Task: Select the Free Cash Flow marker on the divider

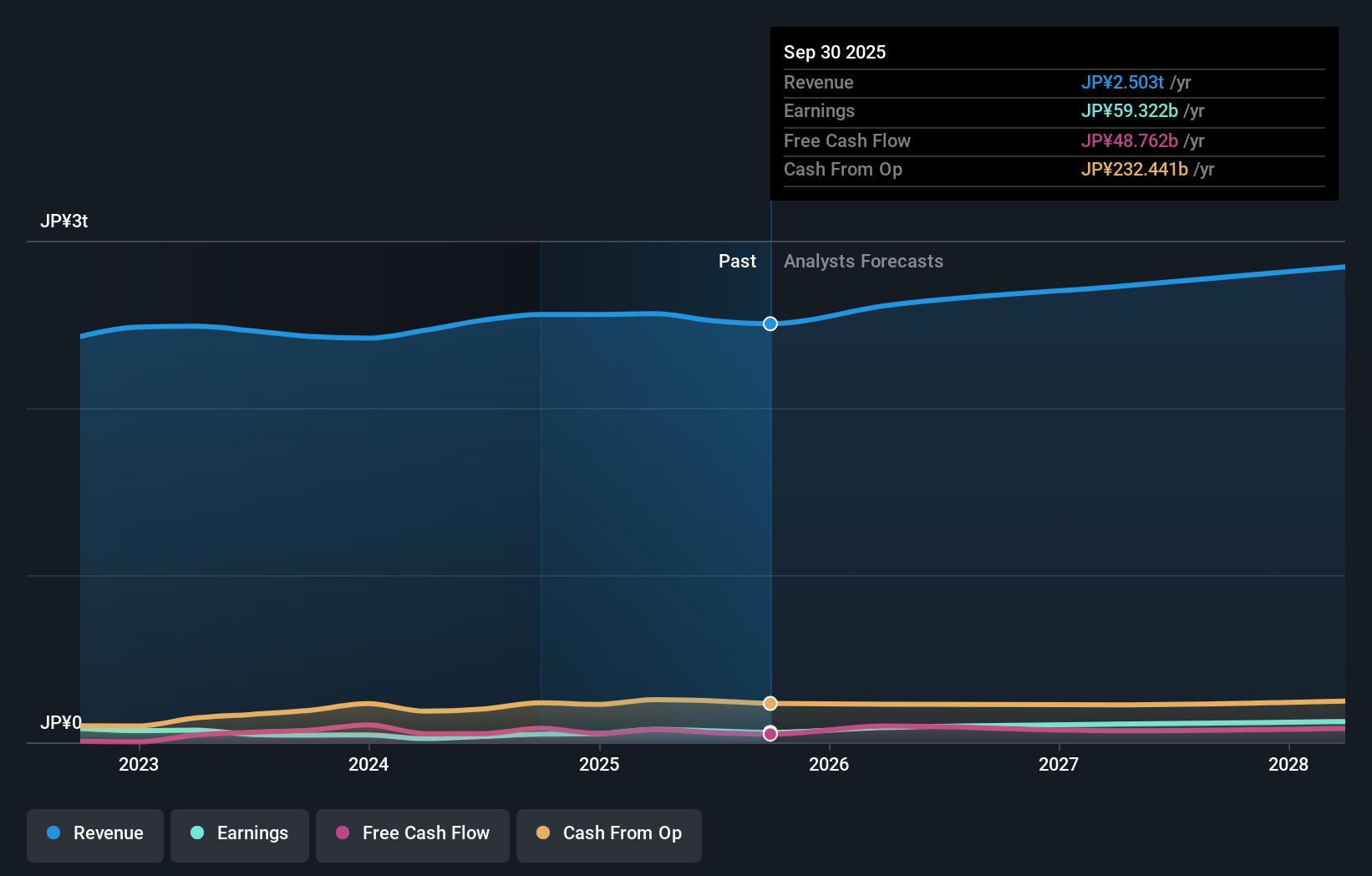Action: click(770, 734)
